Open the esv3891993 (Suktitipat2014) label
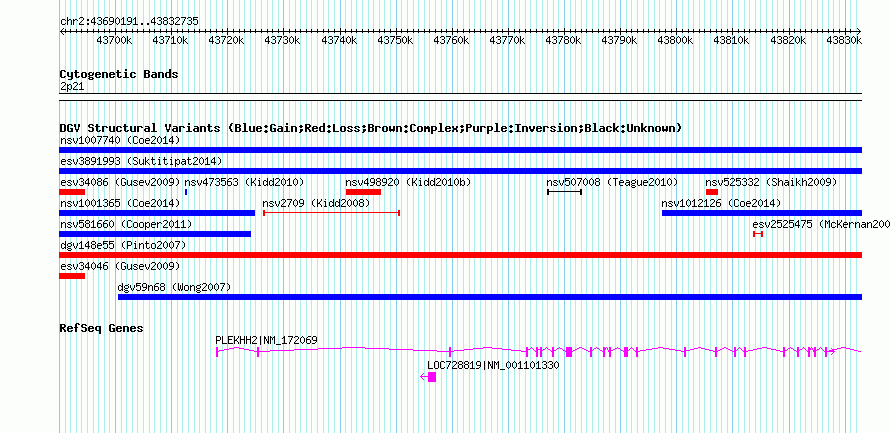Viewport: 890px width, 433px height. [141, 161]
